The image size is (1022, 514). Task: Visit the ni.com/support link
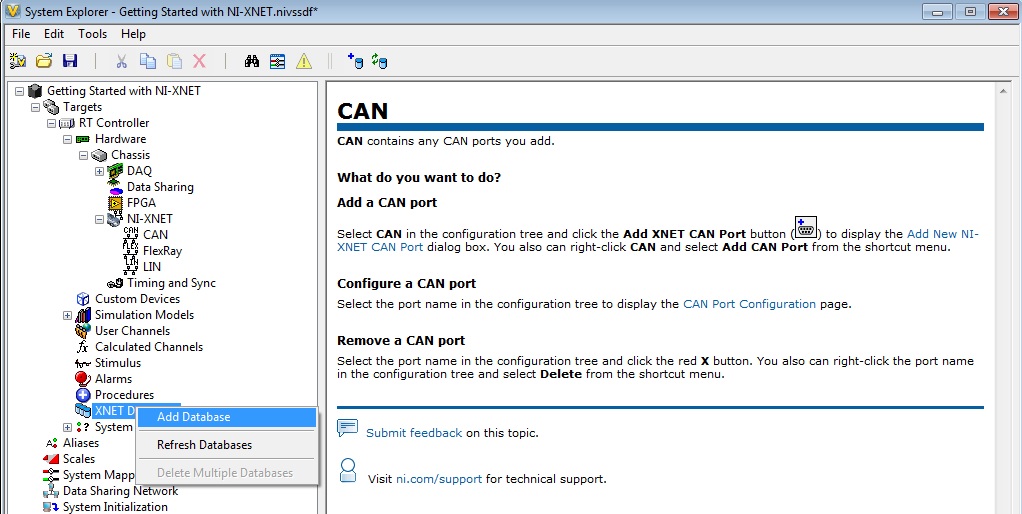tap(439, 479)
